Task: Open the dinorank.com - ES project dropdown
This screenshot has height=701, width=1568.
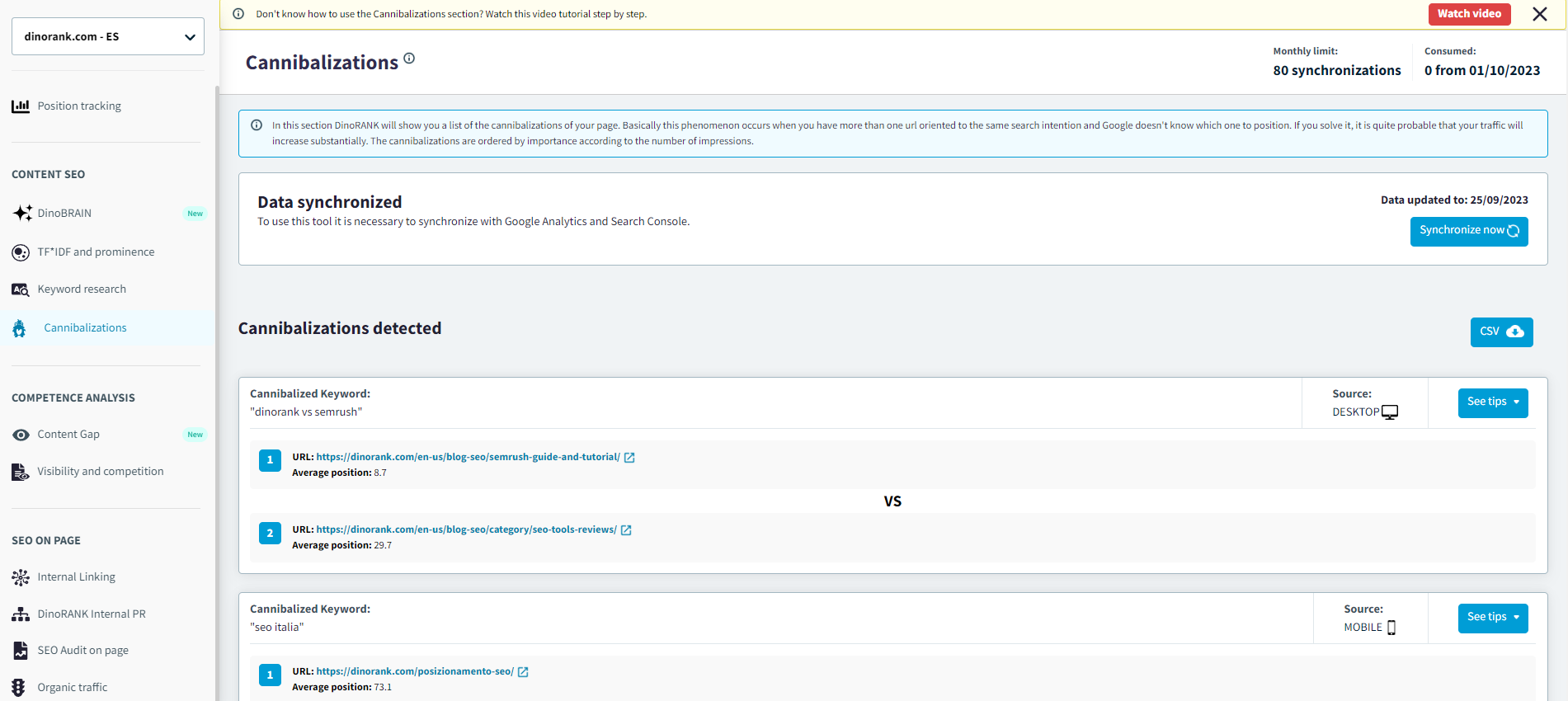Action: [108, 36]
